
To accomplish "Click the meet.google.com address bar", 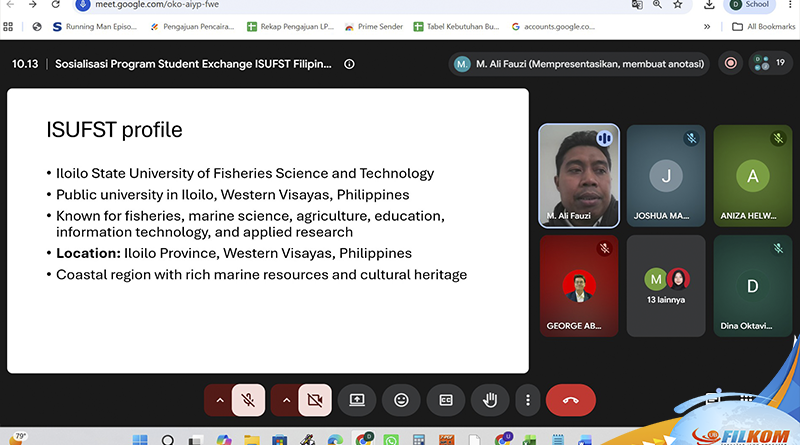I will point(352,5).
